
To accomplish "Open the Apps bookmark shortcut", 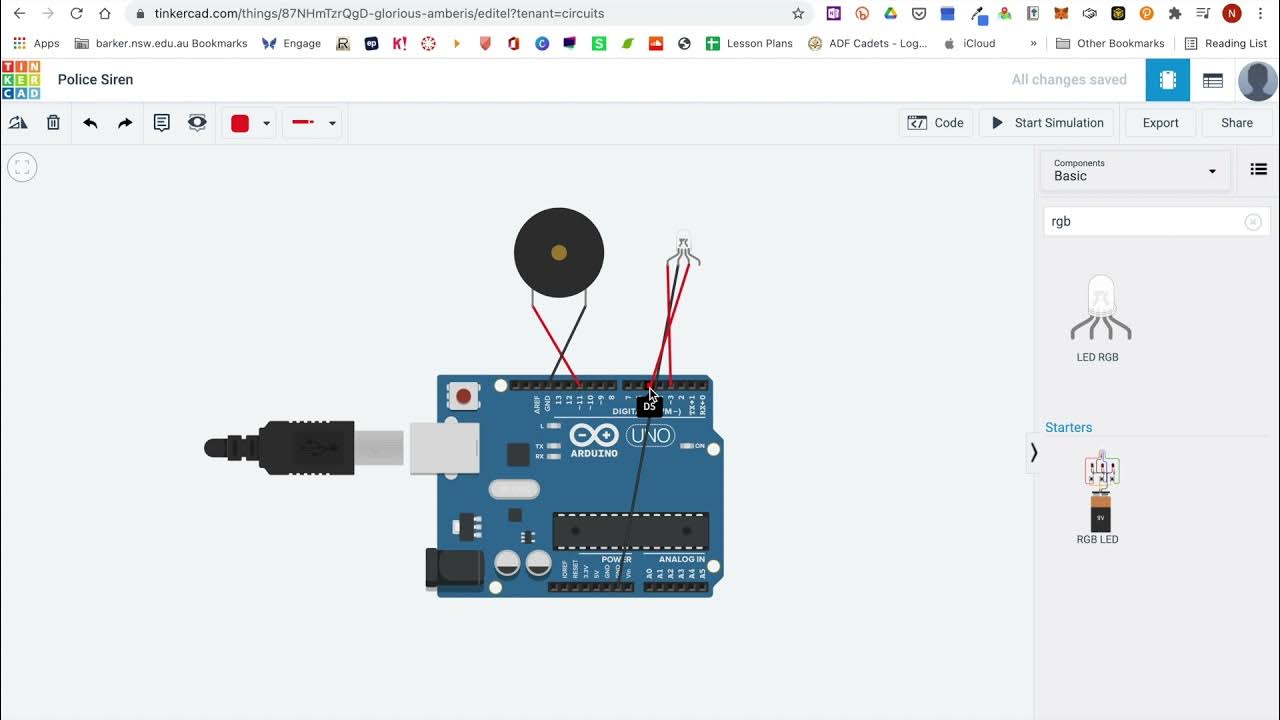I will 36,43.
